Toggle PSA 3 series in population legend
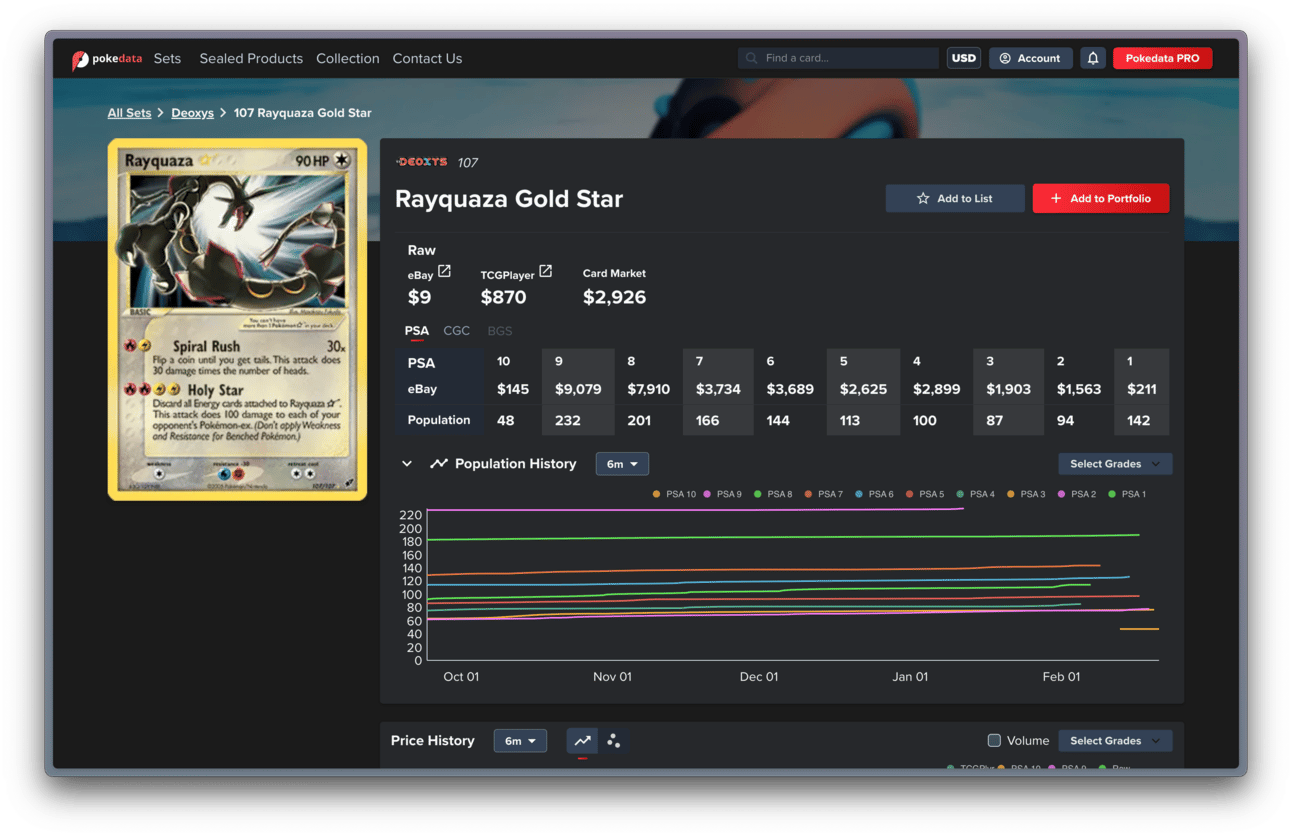Image resolution: width=1292 pixels, height=836 pixels. [1026, 494]
